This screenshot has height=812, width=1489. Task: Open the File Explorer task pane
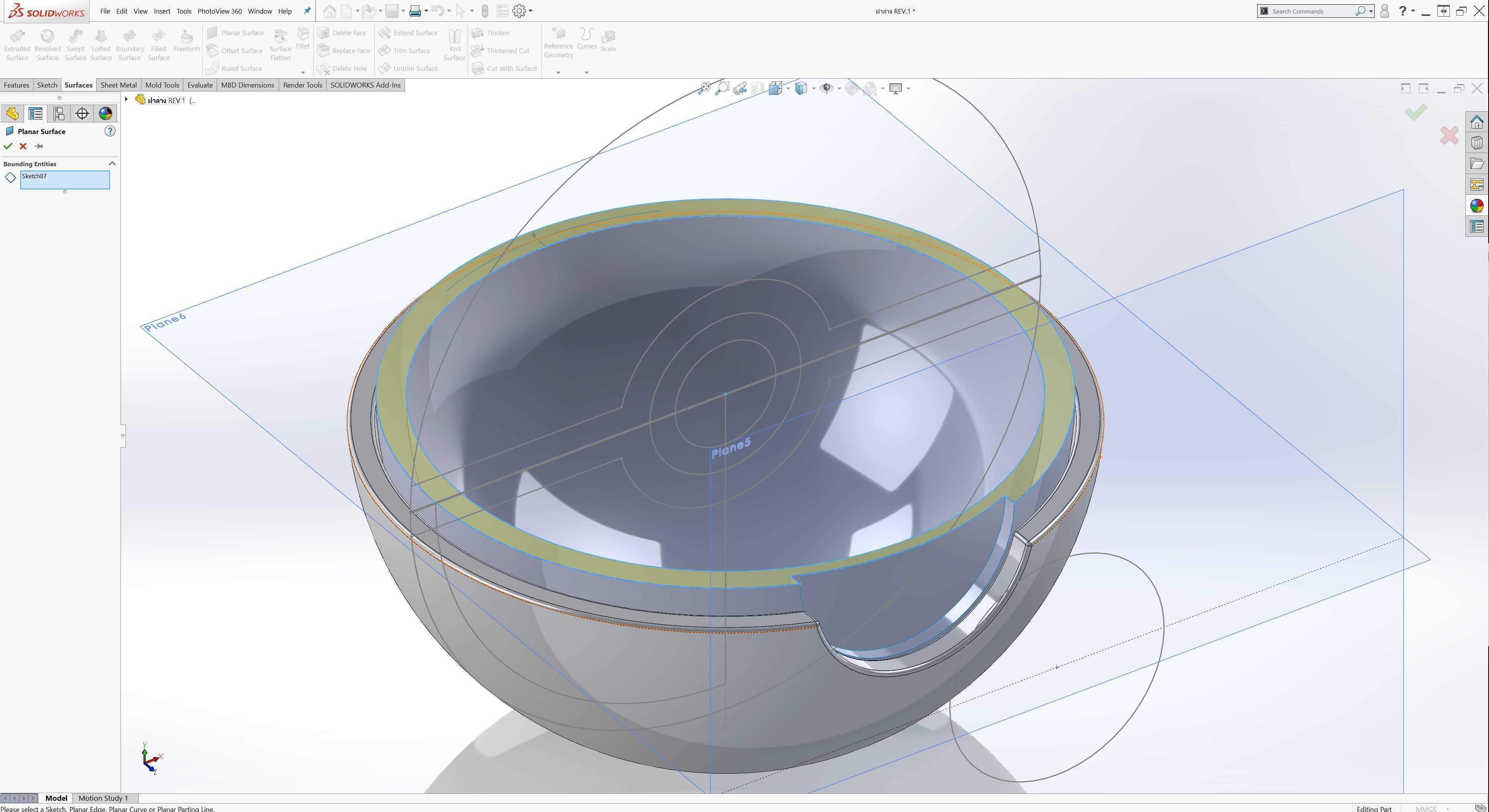click(1477, 163)
